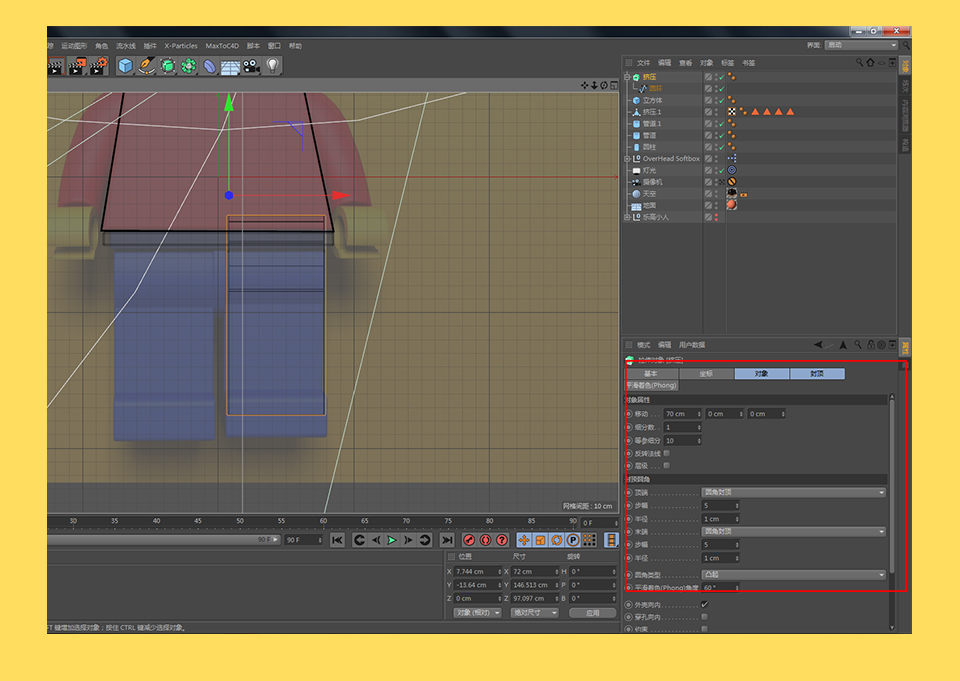Click the target tag on 灯光 row
This screenshot has height=681, width=960.
(x=732, y=170)
